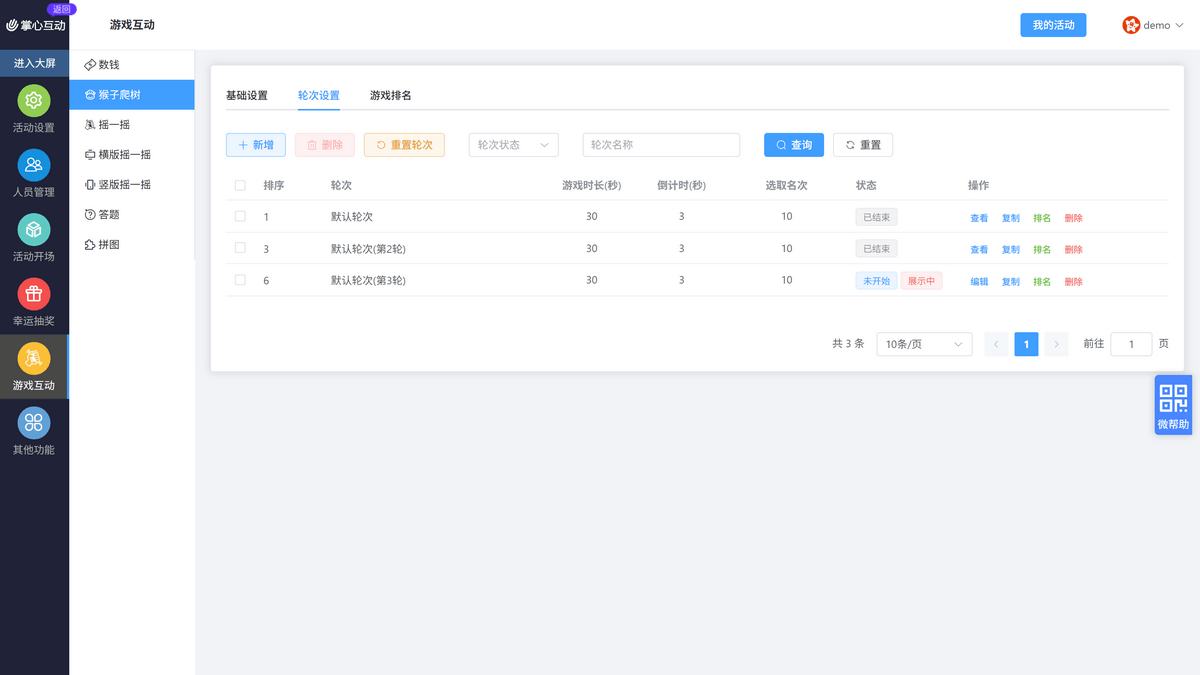Click the 未开始 status tag
1200x675 pixels.
pos(876,281)
